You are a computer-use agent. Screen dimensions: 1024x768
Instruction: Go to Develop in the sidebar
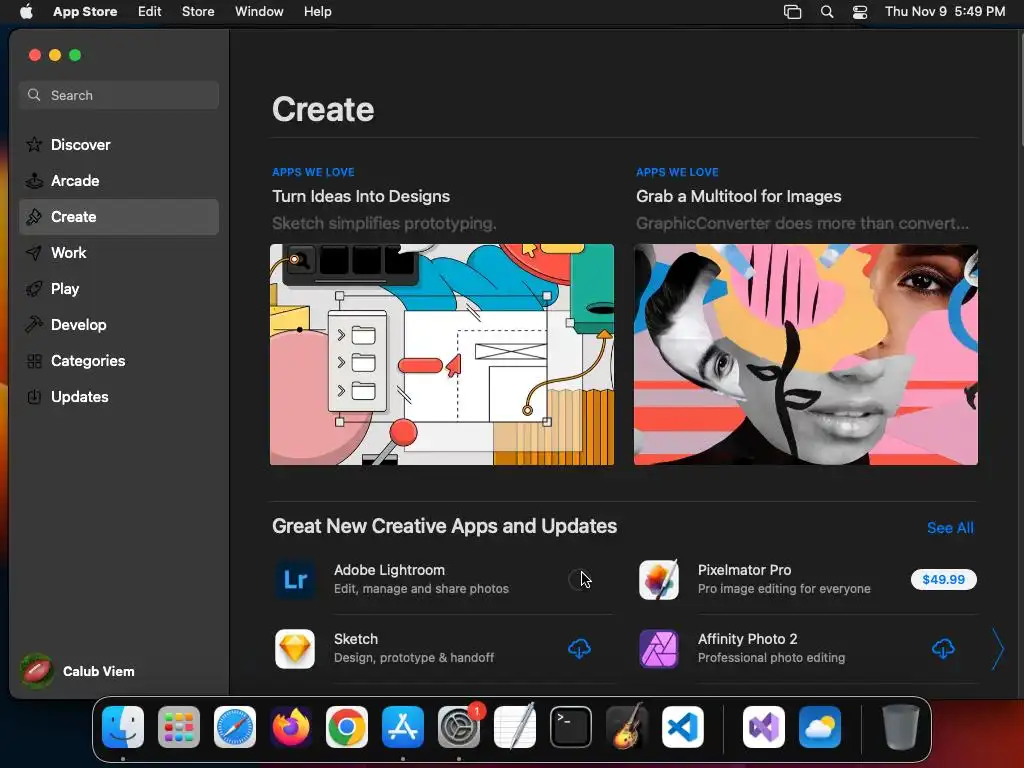[119, 325]
